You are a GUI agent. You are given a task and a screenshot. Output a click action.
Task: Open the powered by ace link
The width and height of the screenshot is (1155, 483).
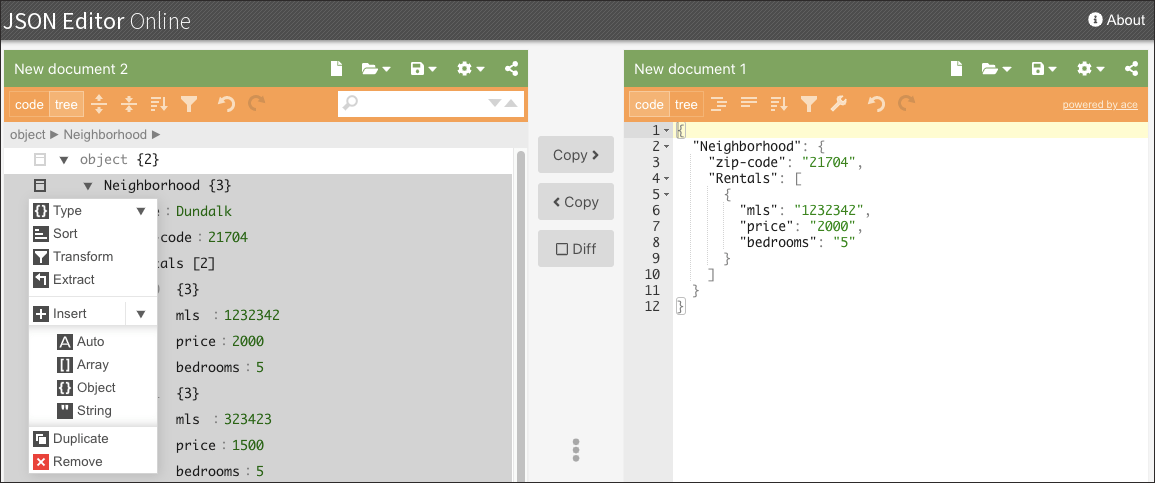click(x=1100, y=105)
